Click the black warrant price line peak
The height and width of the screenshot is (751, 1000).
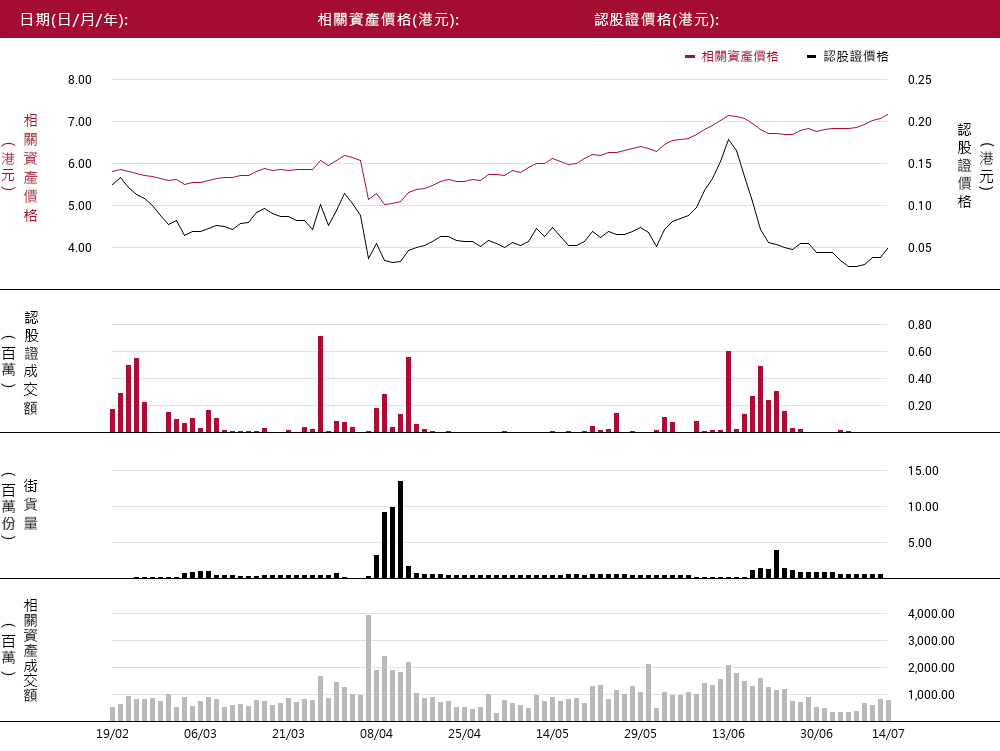tap(728, 140)
